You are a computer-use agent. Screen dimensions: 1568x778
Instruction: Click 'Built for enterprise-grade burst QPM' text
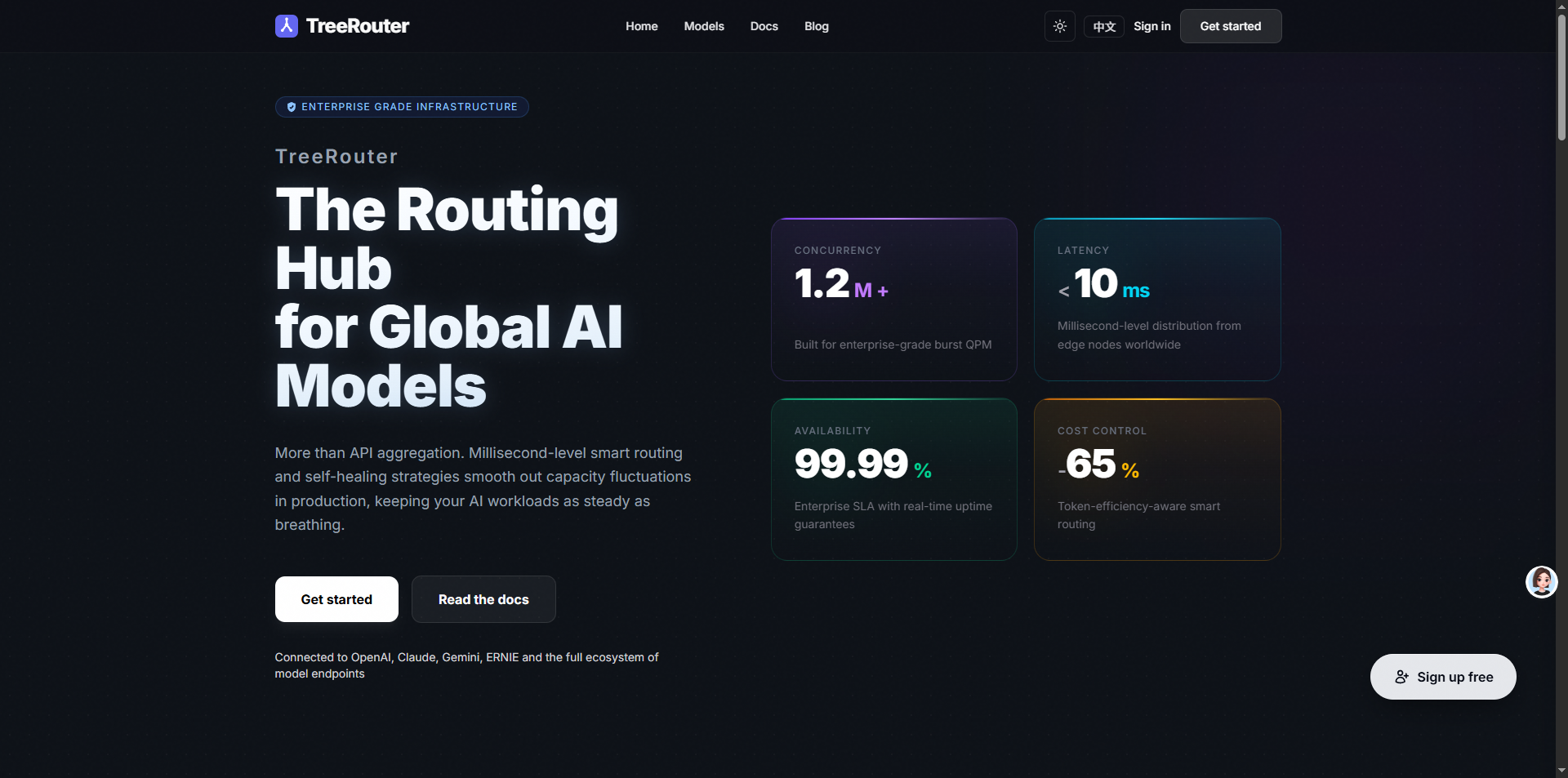[x=893, y=345]
